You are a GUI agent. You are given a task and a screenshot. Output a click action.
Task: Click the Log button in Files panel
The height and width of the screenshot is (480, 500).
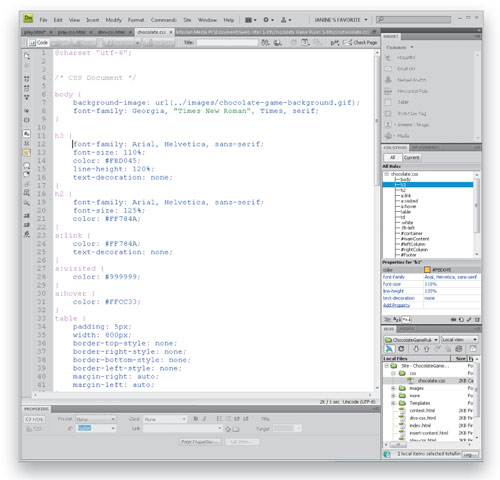pos(470,455)
